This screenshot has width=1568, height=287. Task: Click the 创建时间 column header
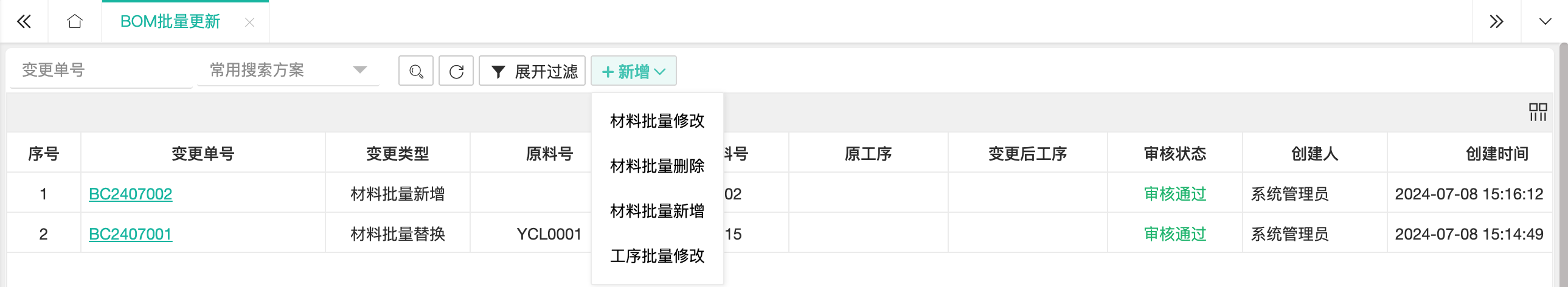1496,153
